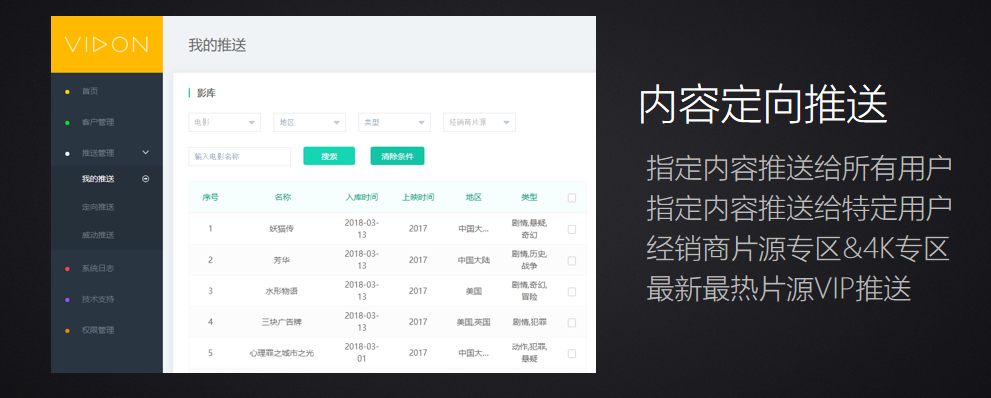Click the 剧情,犯罪 type cell

530,322
